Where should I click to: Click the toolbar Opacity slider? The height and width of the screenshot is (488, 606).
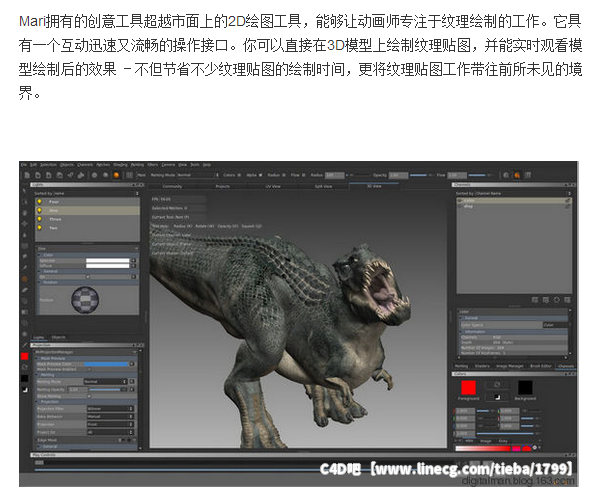point(420,175)
